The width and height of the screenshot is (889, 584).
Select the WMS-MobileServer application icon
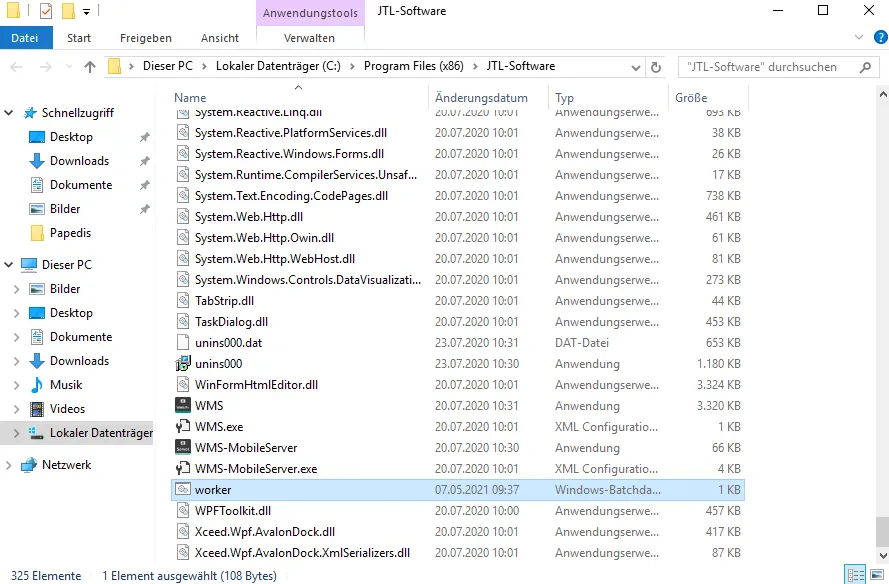click(x=183, y=447)
